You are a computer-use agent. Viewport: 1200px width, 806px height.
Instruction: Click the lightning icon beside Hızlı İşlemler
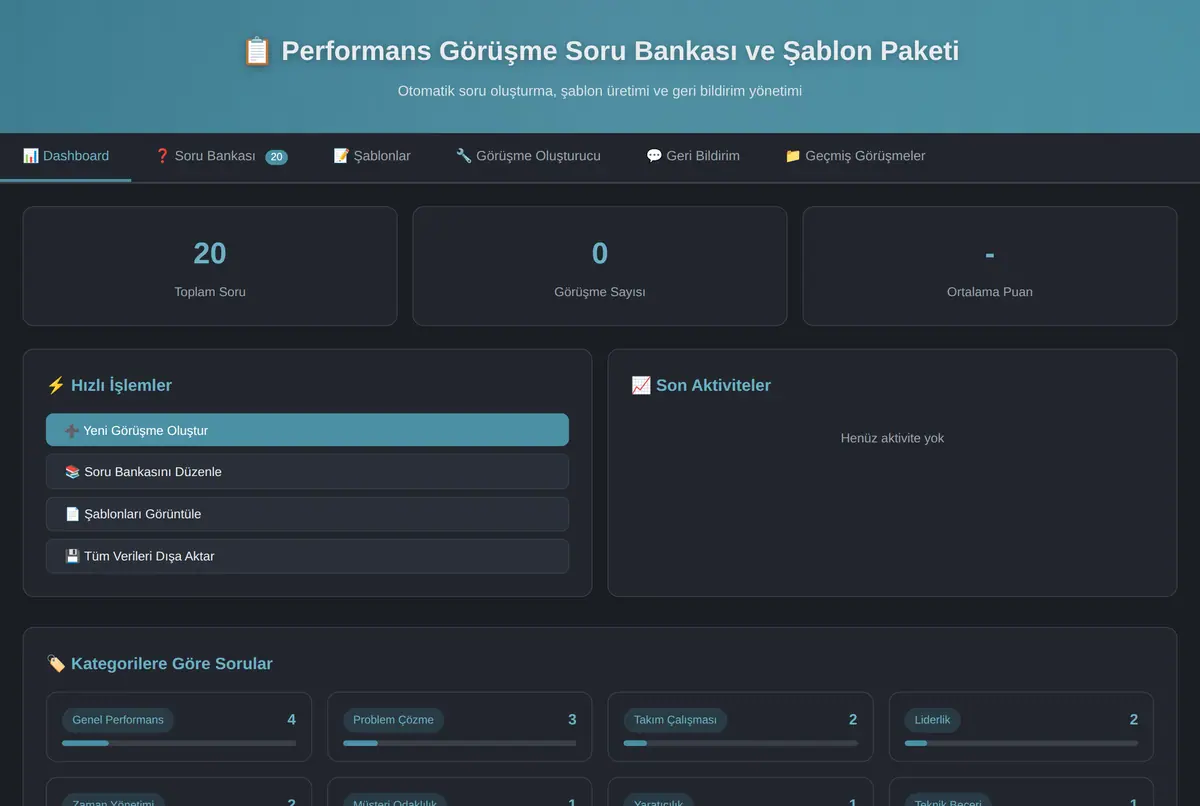(56, 385)
